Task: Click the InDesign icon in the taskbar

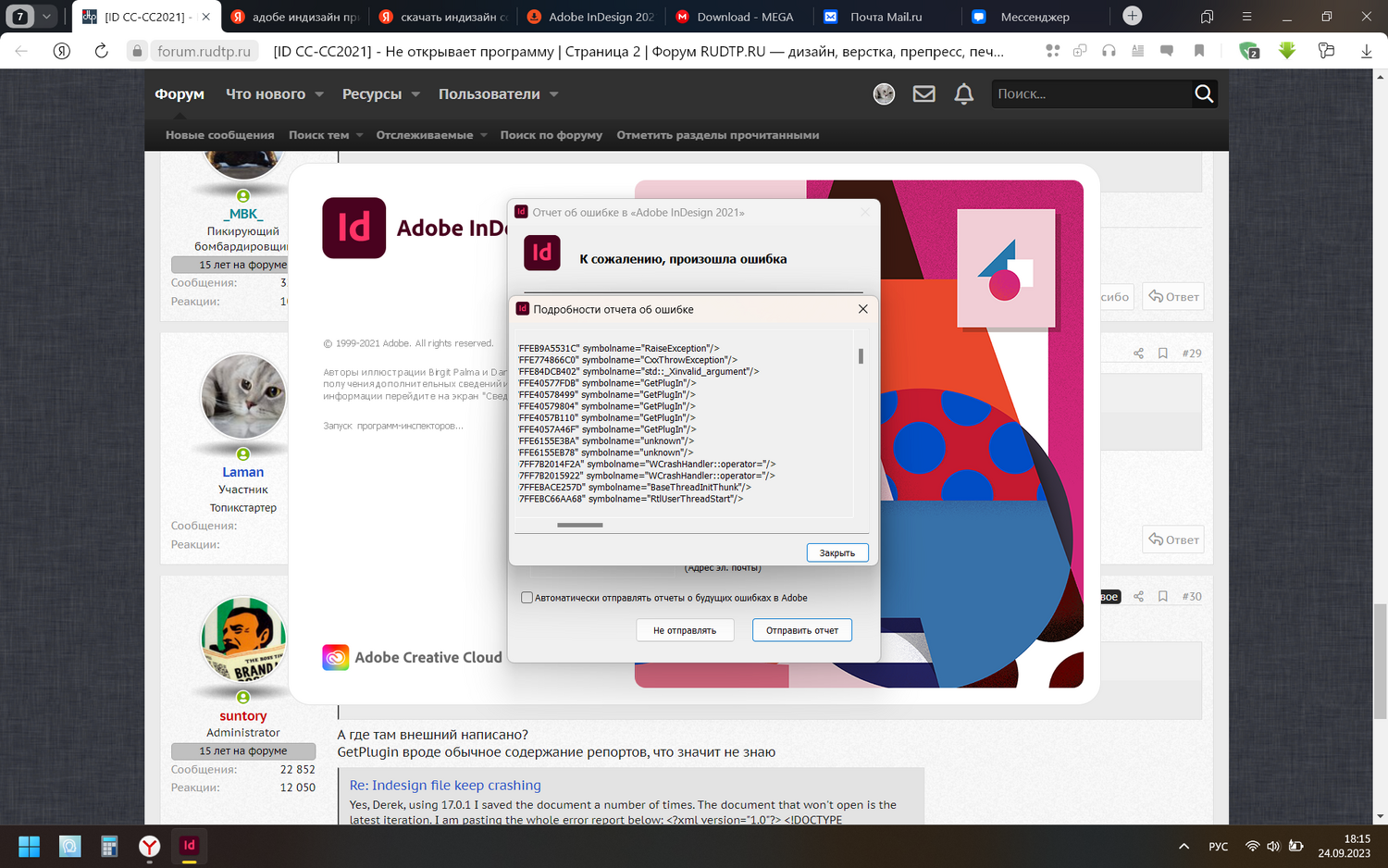Action: pyautogui.click(x=189, y=846)
